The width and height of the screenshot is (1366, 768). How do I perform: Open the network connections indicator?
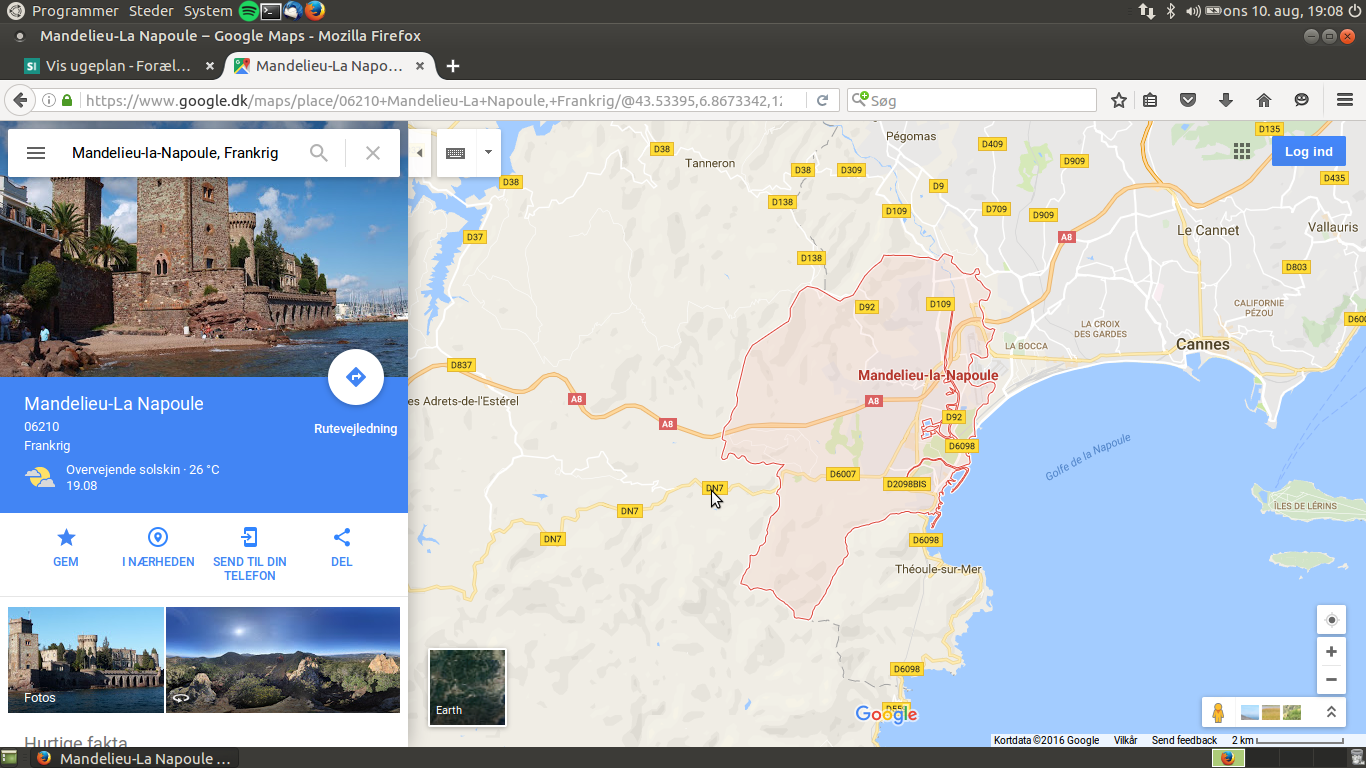pyautogui.click(x=1147, y=11)
